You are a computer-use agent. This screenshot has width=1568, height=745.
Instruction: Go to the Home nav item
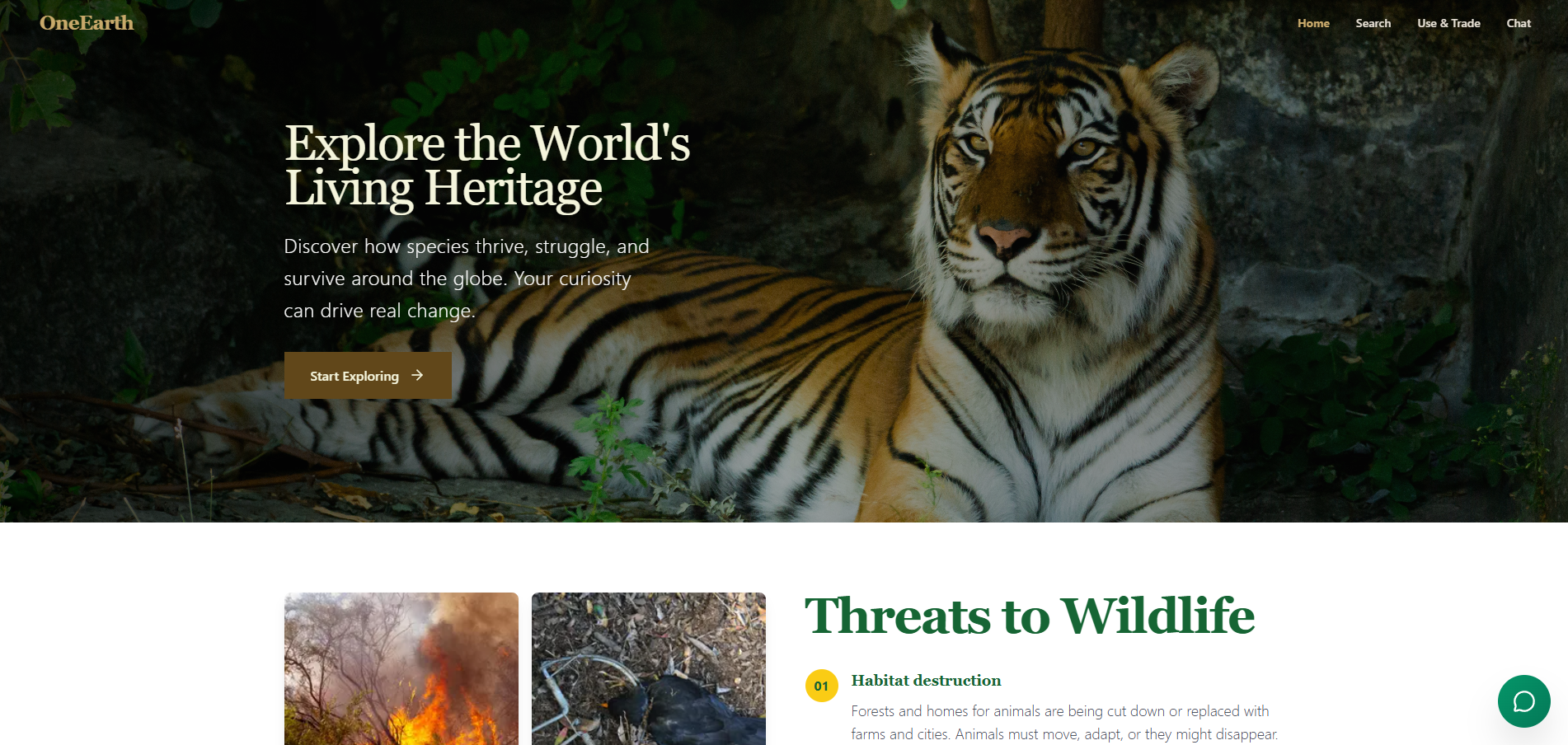coord(1313,23)
